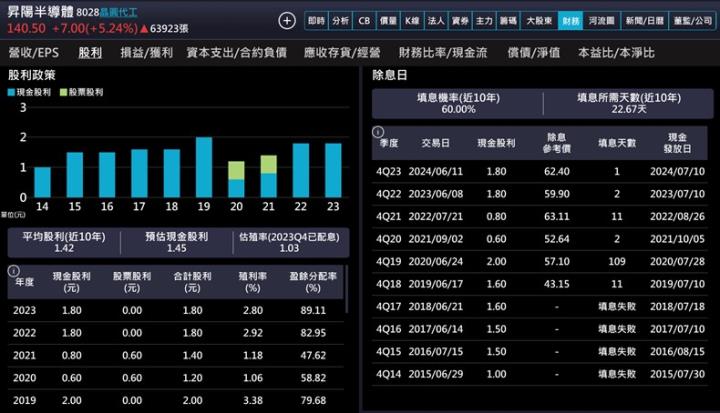Click 109 fill days in 4Q19 row

617,262
